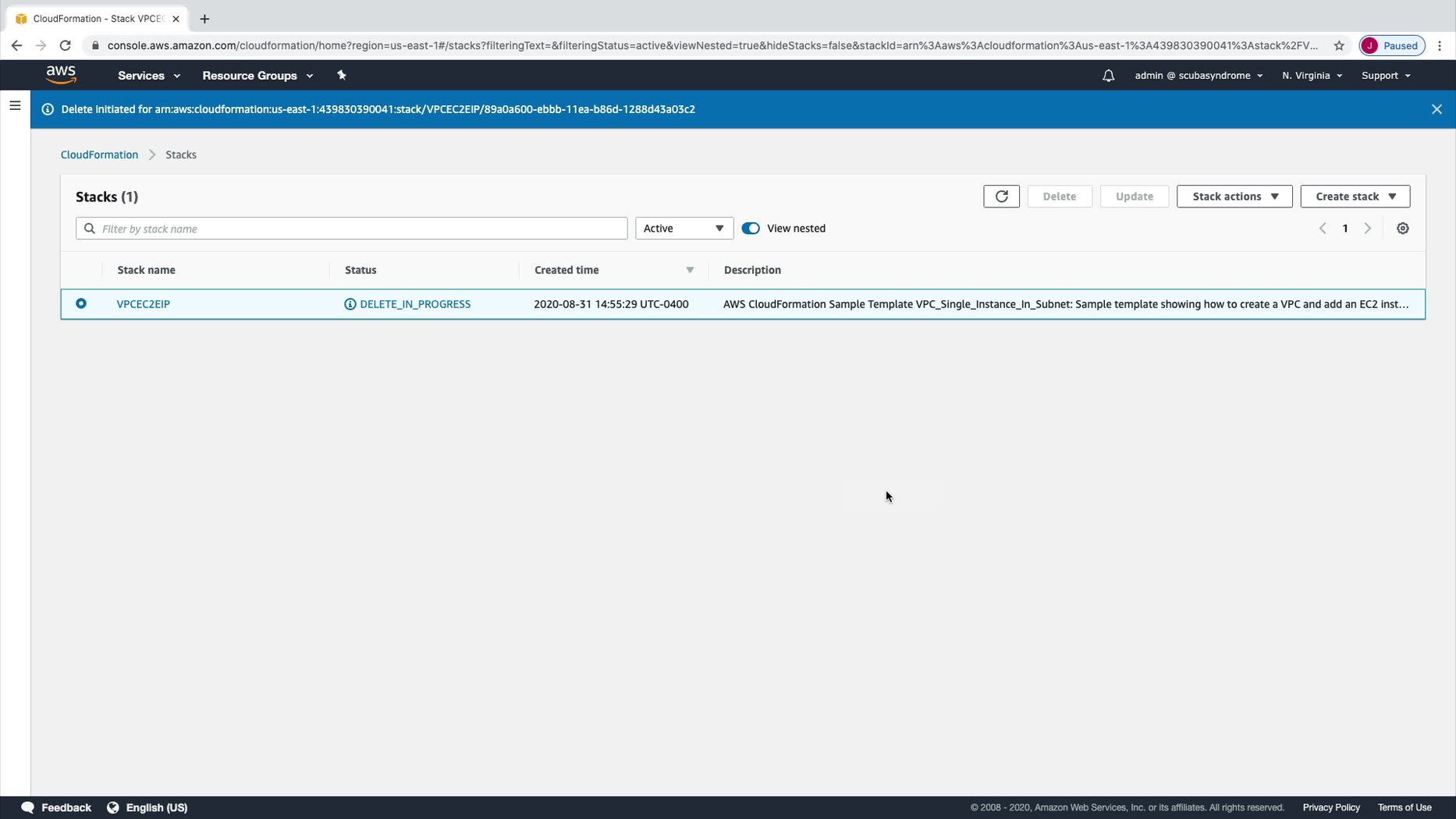Click the Update button
This screenshot has height=819, width=1456.
pos(1135,197)
